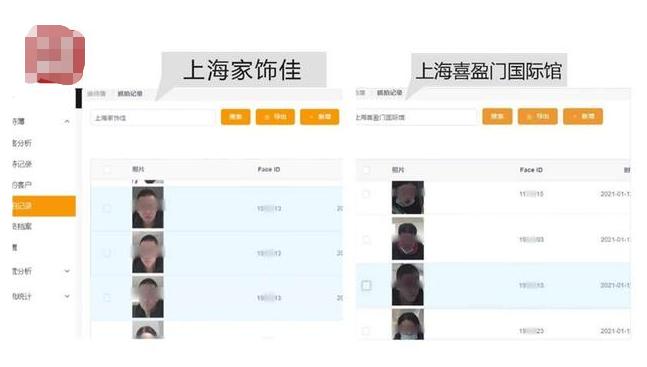Open the second full face photo in the left table

coord(148,252)
